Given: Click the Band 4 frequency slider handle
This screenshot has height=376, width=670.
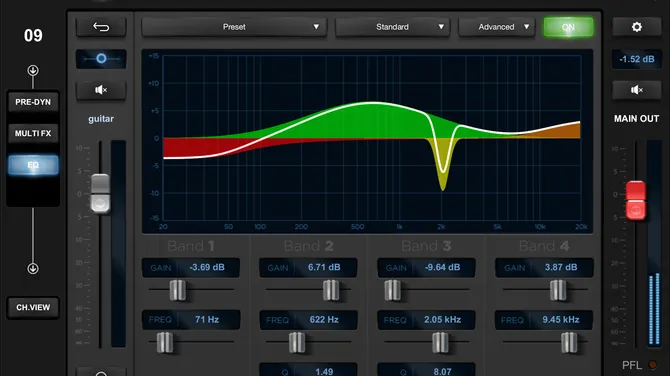Looking at the screenshot, I should click(x=569, y=342).
